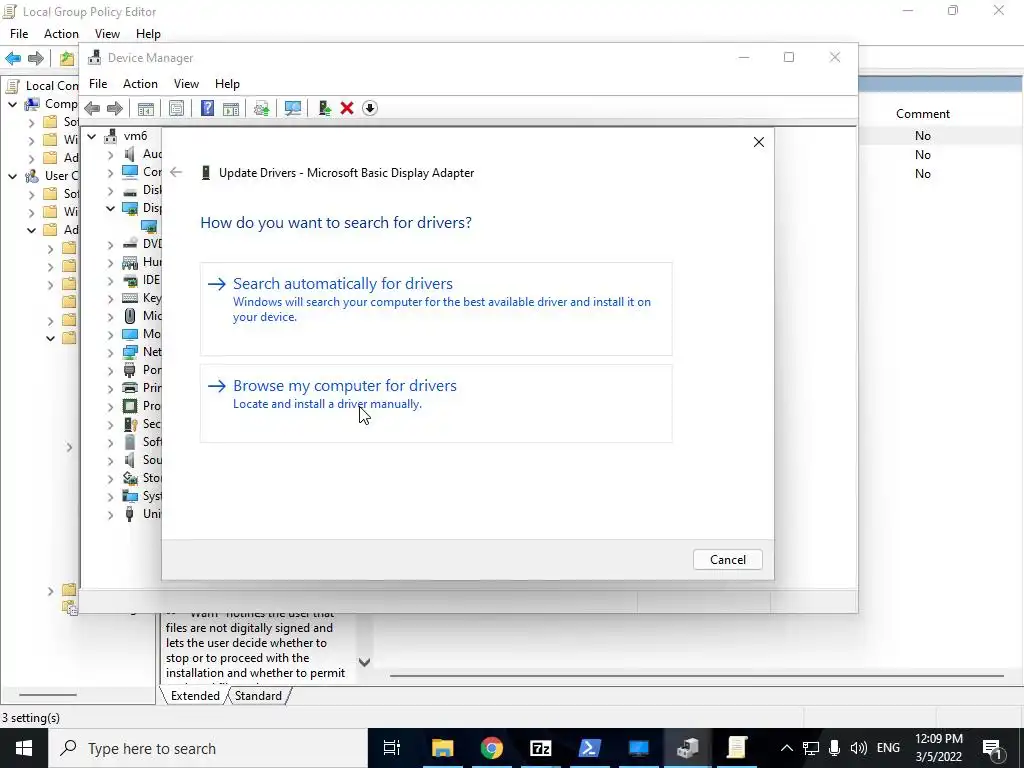Viewport: 1024px width, 768px height.
Task: Open Group Policy Editor File menu
Action: click(x=19, y=34)
